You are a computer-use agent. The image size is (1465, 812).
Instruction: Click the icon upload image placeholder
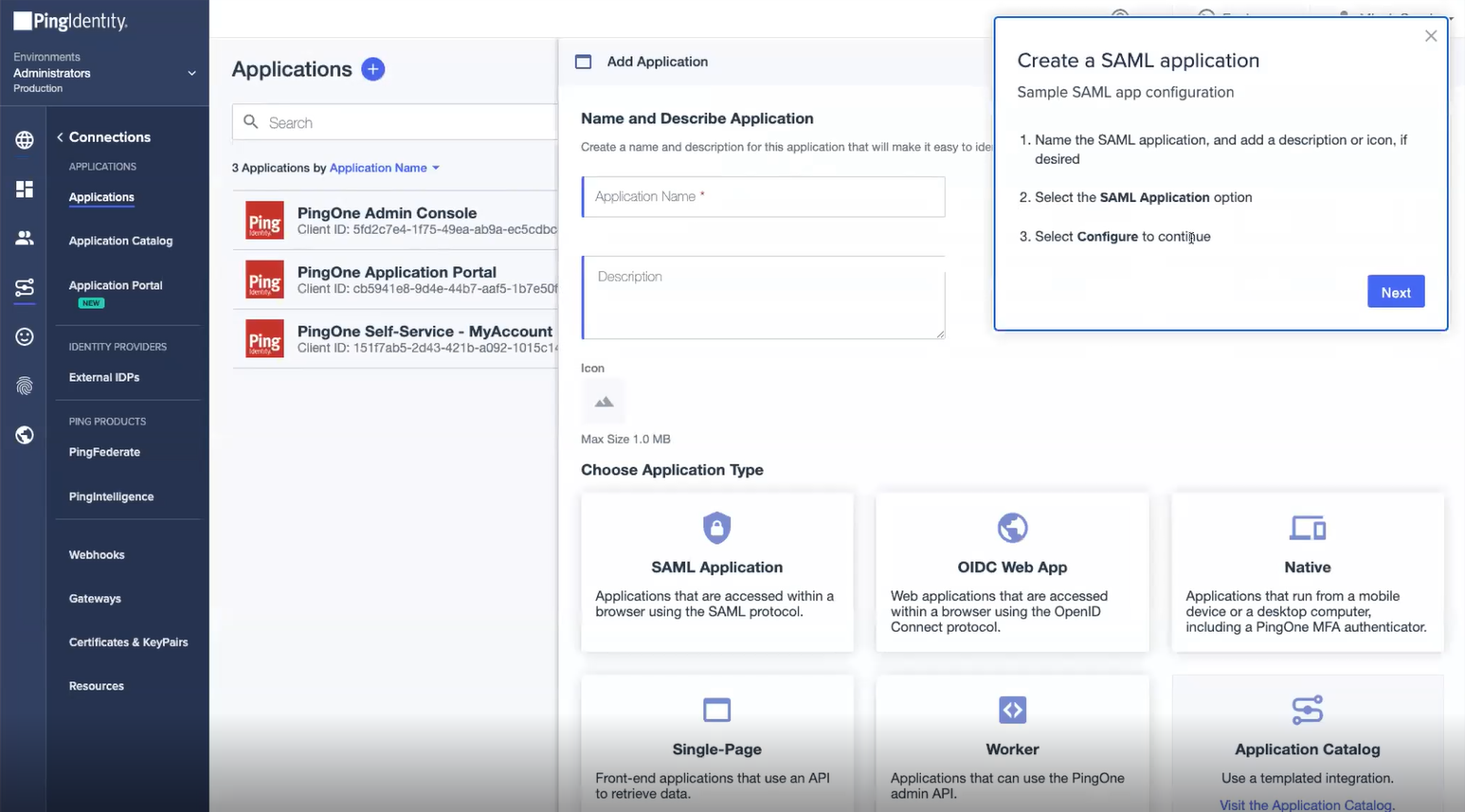604,402
